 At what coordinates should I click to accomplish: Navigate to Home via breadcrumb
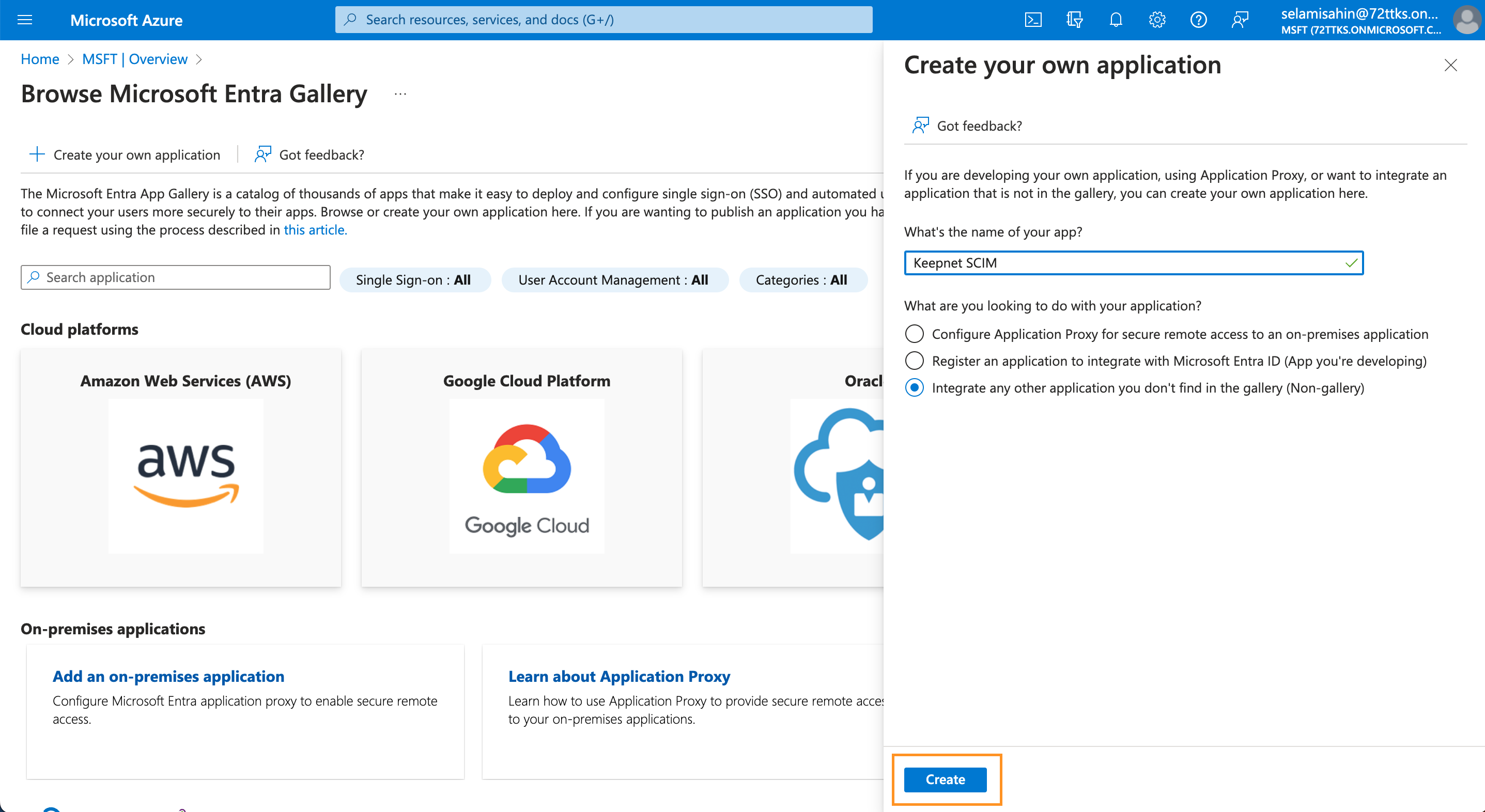click(39, 59)
